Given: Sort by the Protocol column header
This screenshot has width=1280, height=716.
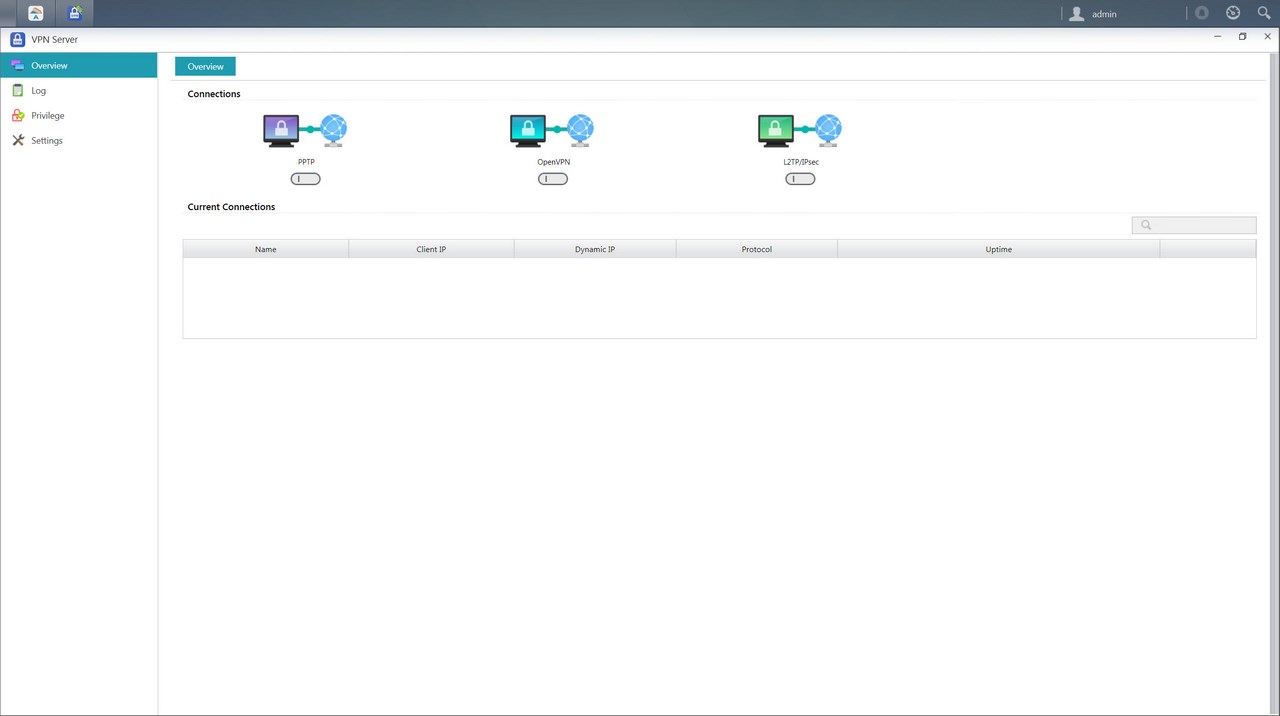Looking at the screenshot, I should 757,249.
